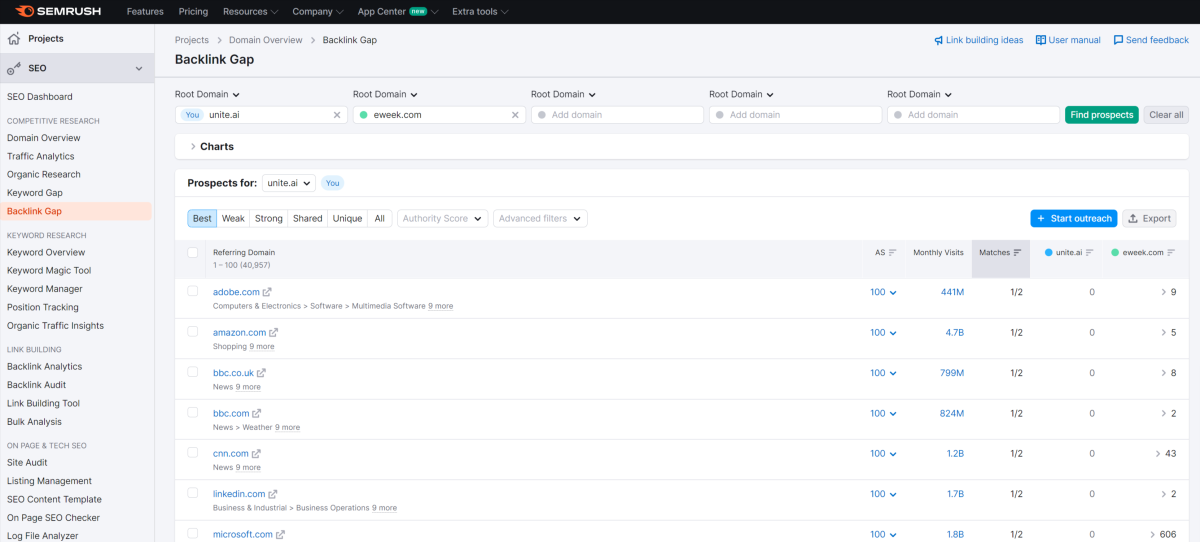The height and width of the screenshot is (542, 1200).
Task: Open Resources menu in top bar
Action: point(251,12)
